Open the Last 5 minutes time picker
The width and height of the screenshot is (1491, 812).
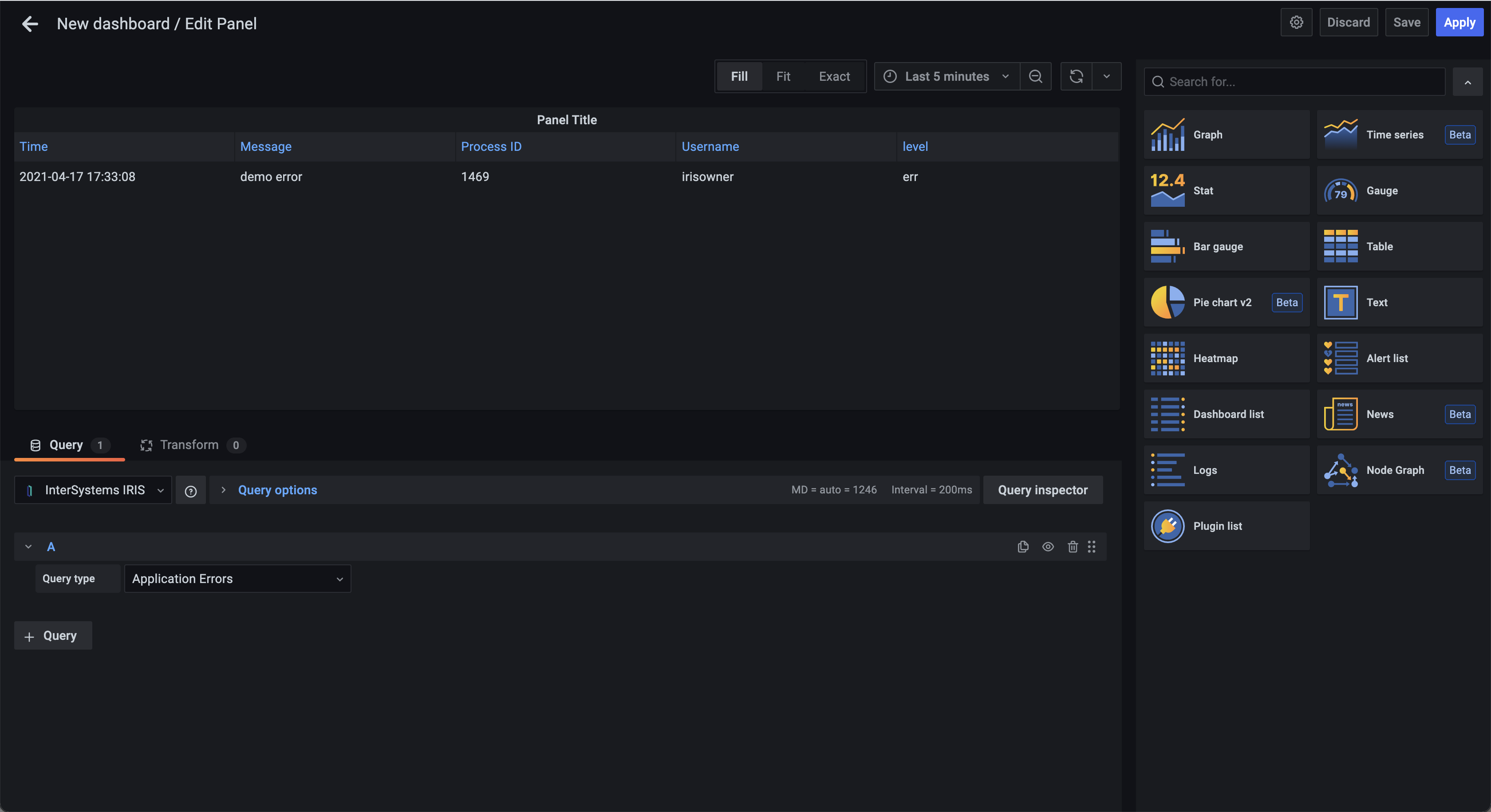(x=947, y=76)
